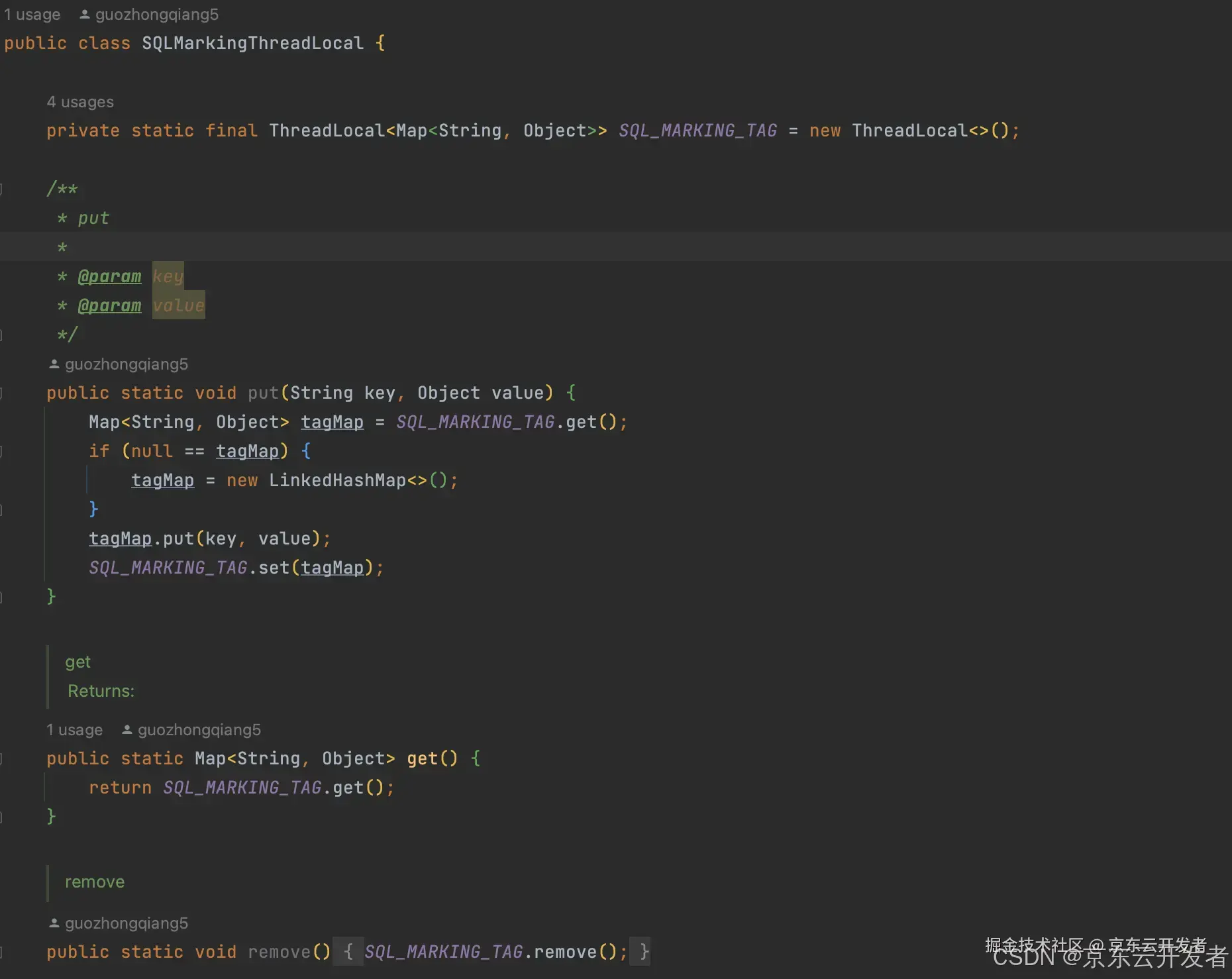Click the highlighted 'value' in the Javadoc
This screenshot has height=979, width=1232.
[x=179, y=305]
